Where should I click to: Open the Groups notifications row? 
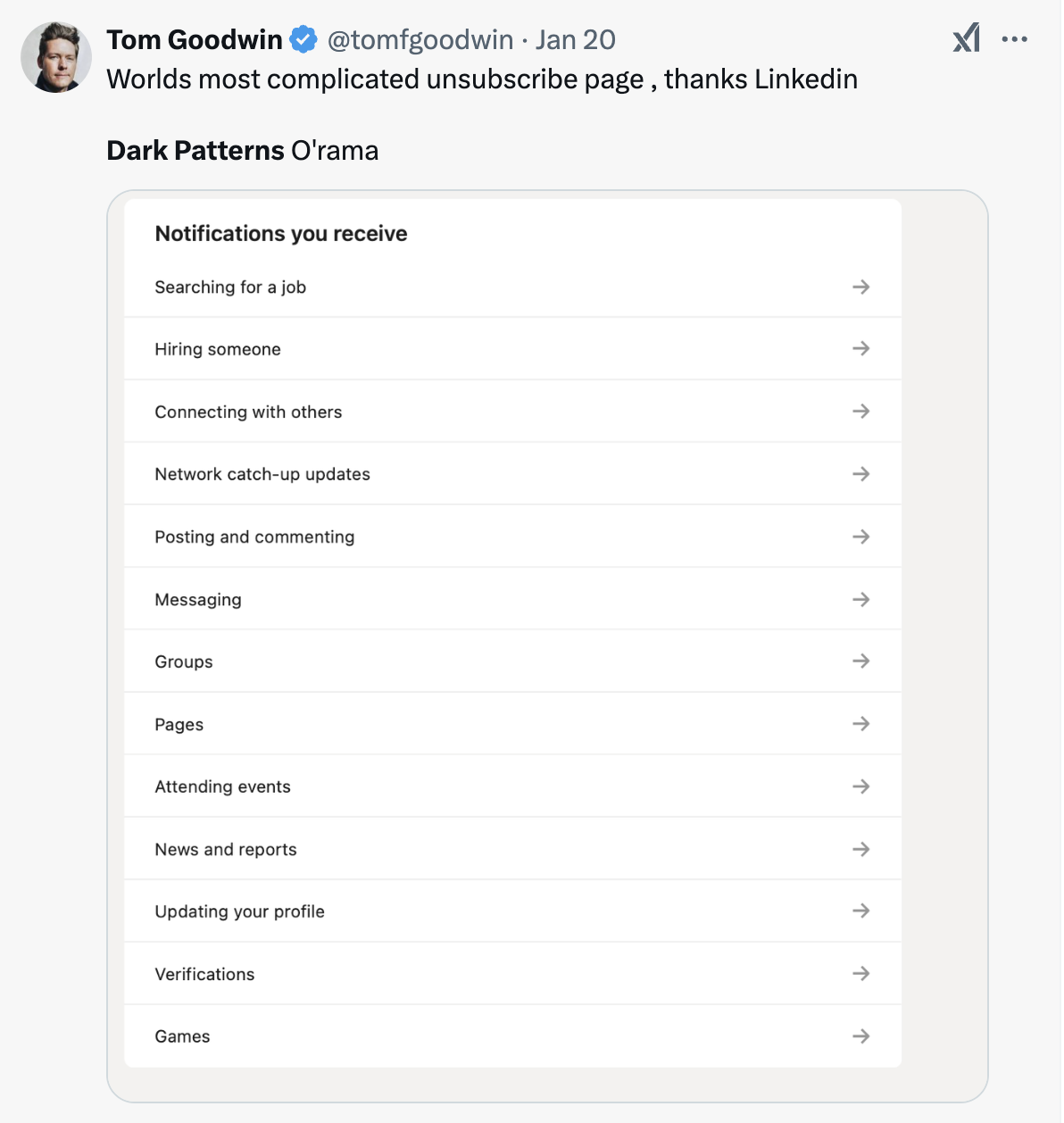click(512, 661)
